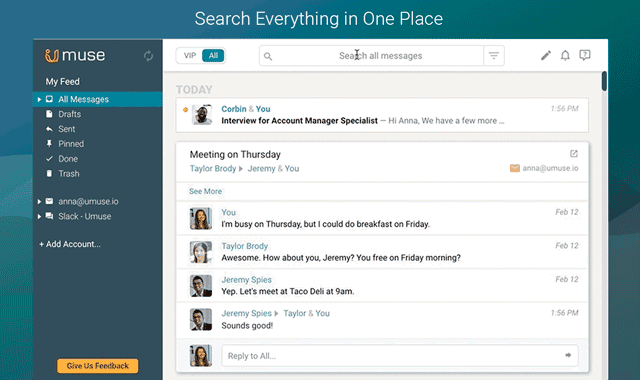Click Taylor Brody name on Awesome message

[x=244, y=246]
